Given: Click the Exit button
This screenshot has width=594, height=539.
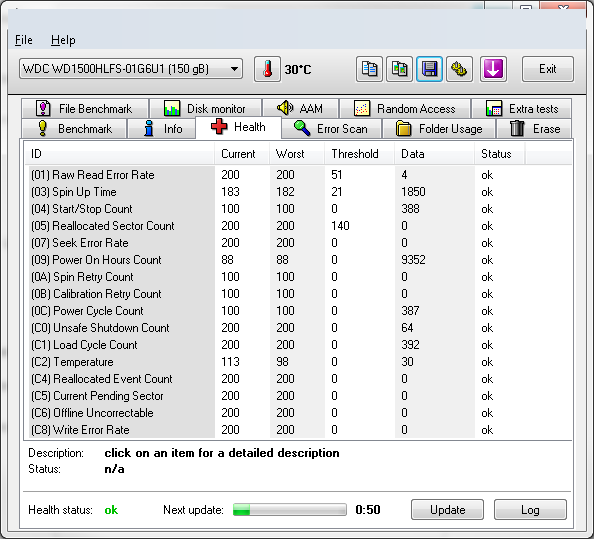Looking at the screenshot, I should tap(547, 69).
